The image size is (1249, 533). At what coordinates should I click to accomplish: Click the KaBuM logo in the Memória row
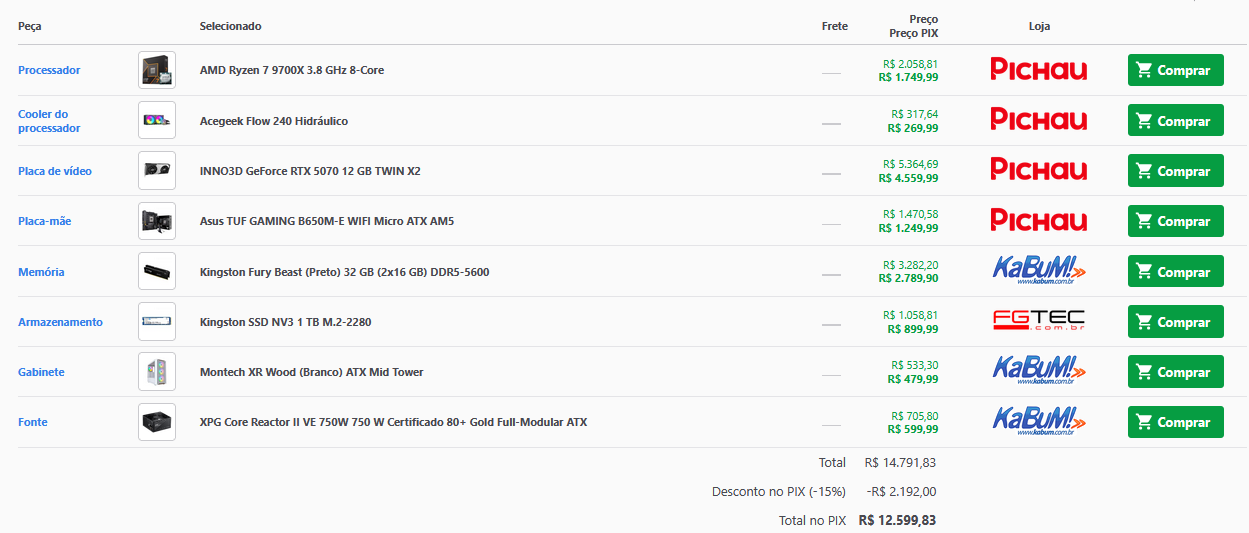(x=1038, y=271)
